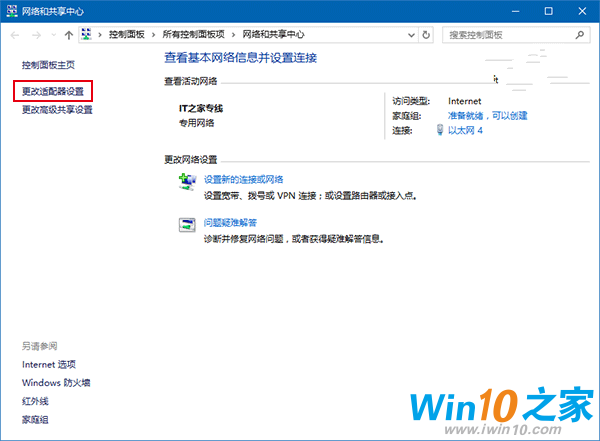Click the Ethernet adapter icon beside 以太网 4

[x=440, y=130]
